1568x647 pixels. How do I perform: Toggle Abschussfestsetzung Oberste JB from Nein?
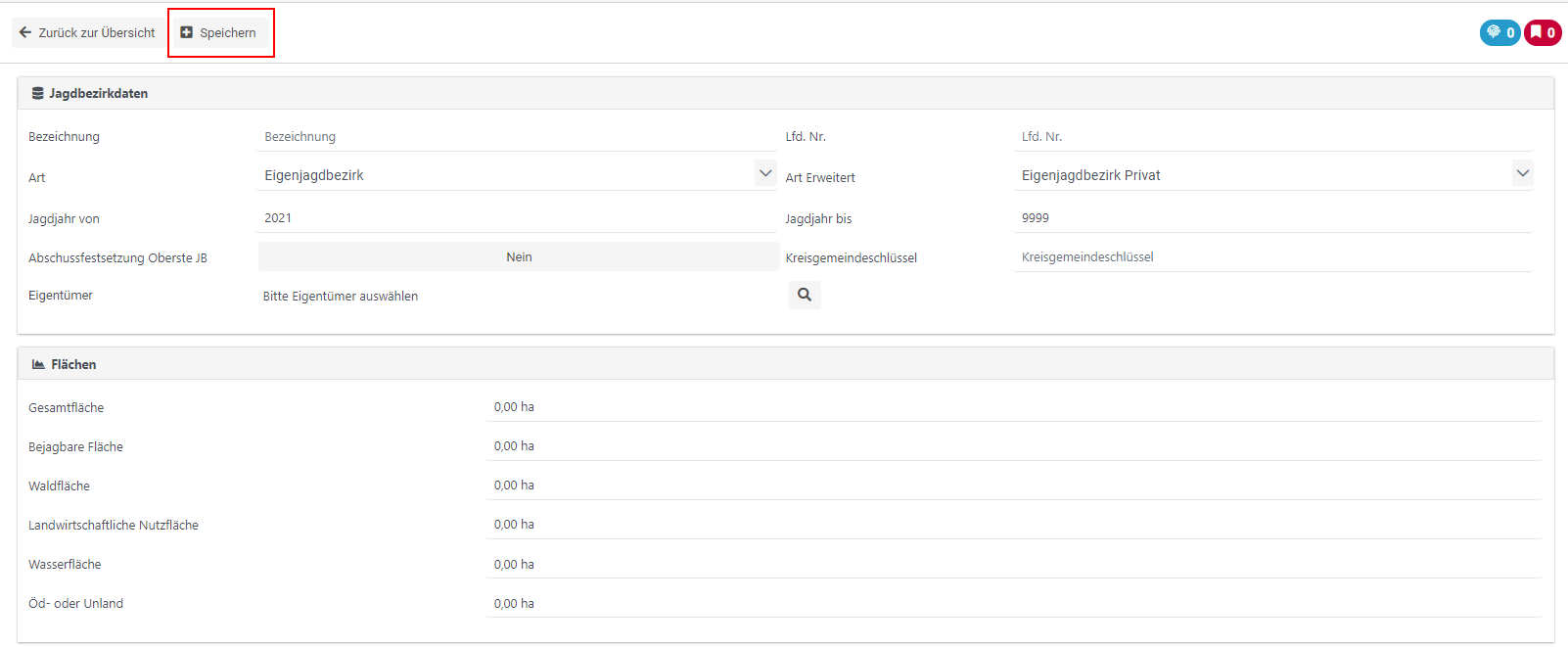[x=518, y=256]
